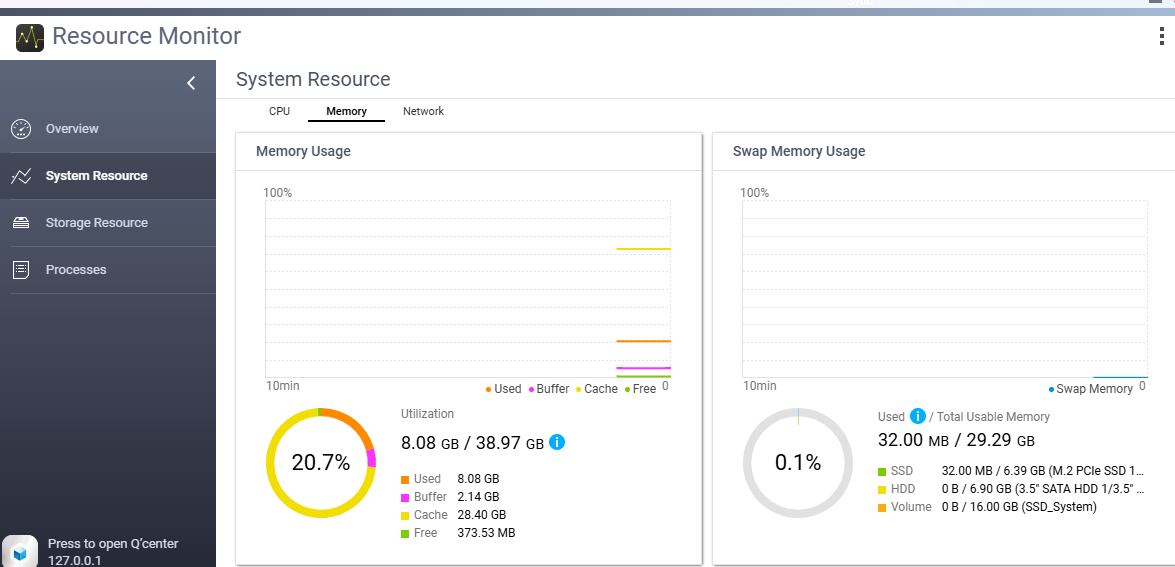Click info icon next to memory utilization
Viewport: 1175px width, 567px height.
[x=557, y=441]
